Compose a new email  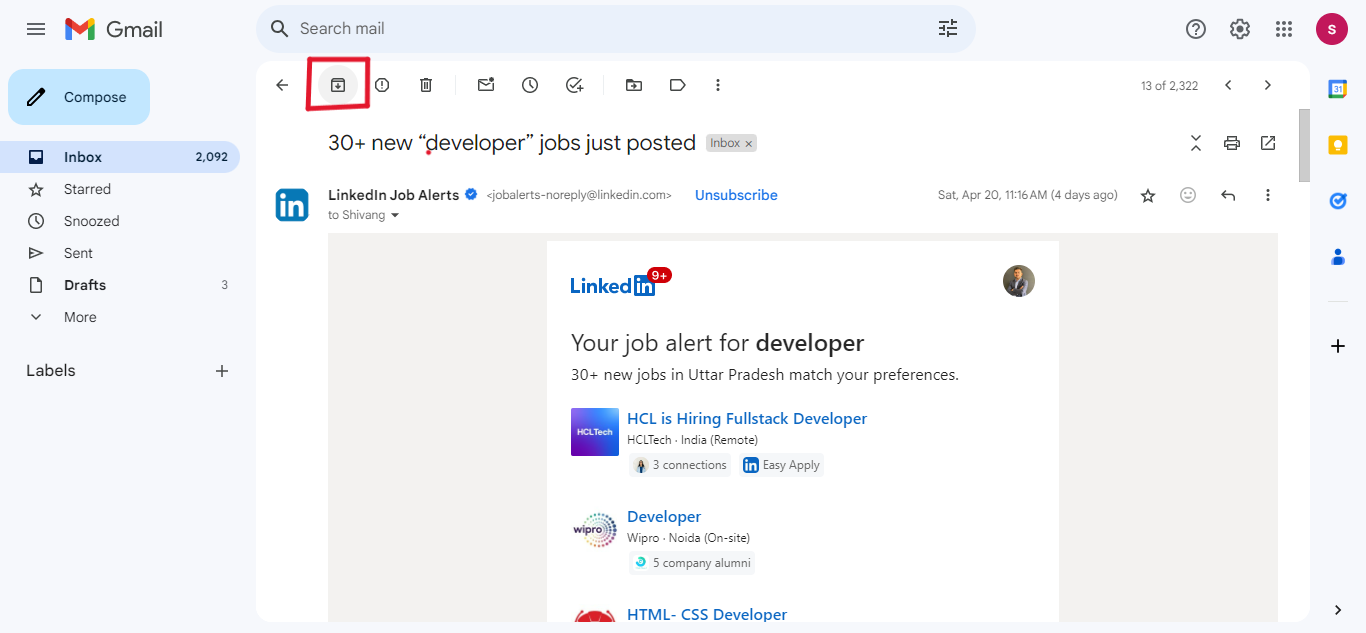pos(79,97)
